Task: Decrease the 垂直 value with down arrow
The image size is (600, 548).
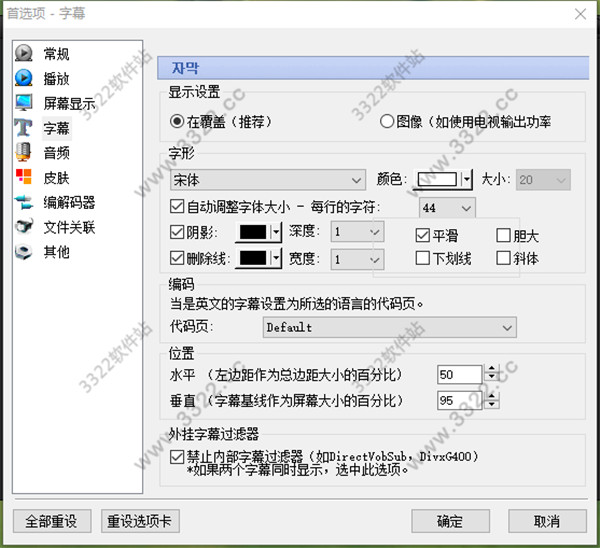Action: click(492, 404)
